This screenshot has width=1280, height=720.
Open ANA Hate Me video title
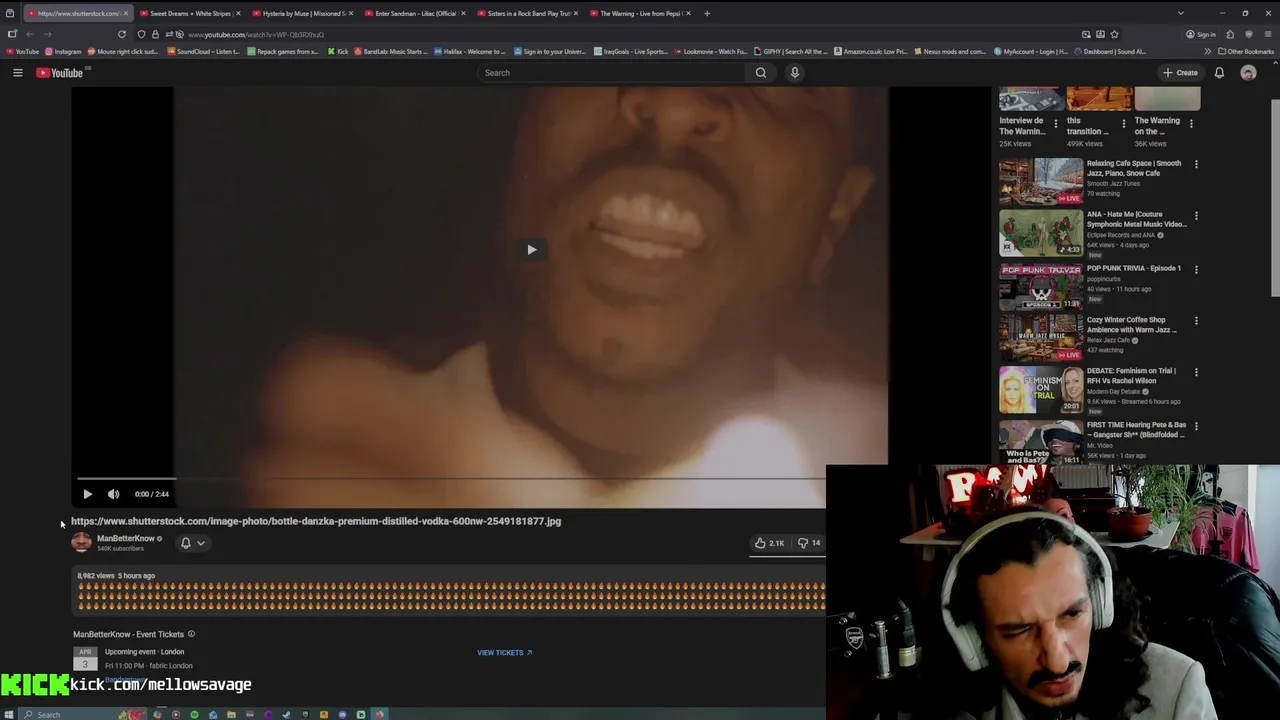[1136, 219]
